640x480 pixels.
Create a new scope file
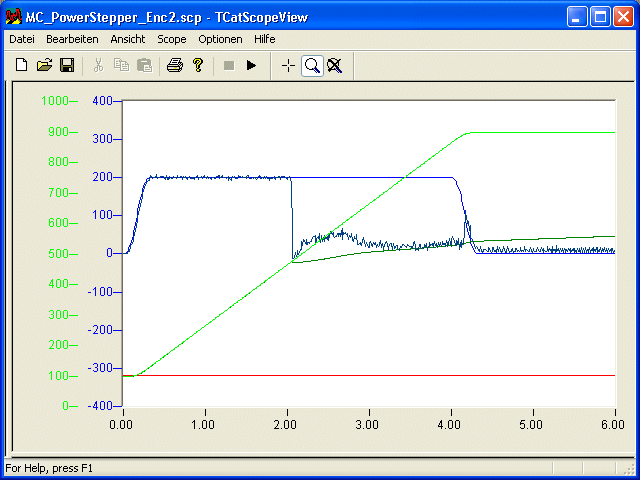tap(22, 65)
